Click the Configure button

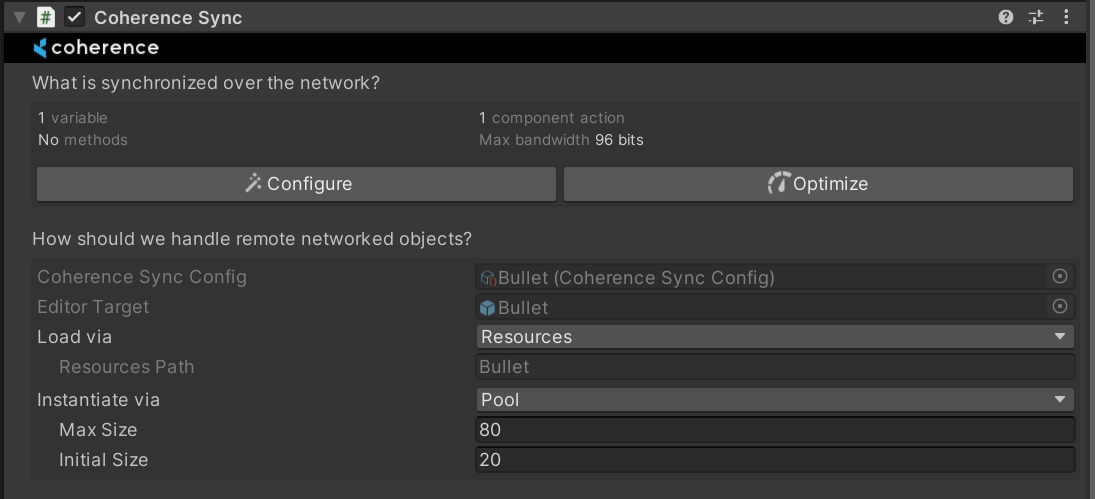coord(296,184)
